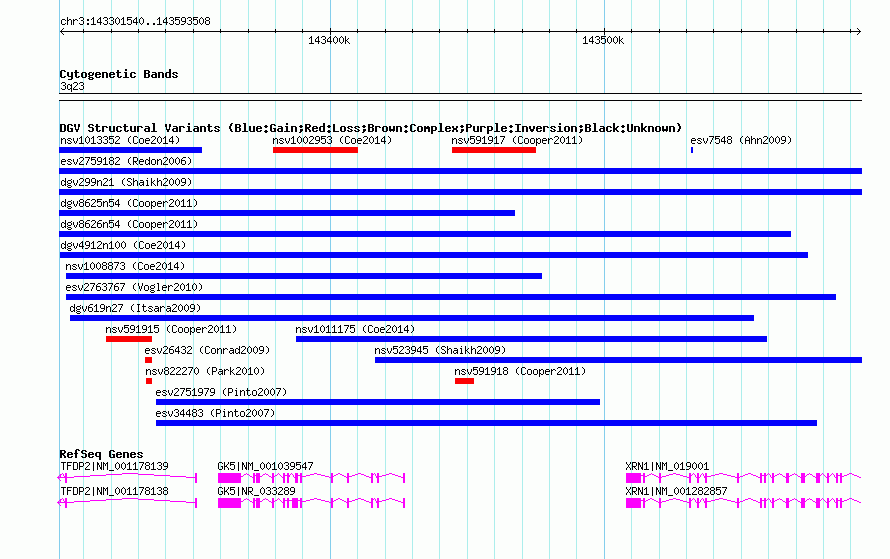Click the blue bar under nsv1008873
This screenshot has height=559, width=890.
pyautogui.click(x=304, y=276)
